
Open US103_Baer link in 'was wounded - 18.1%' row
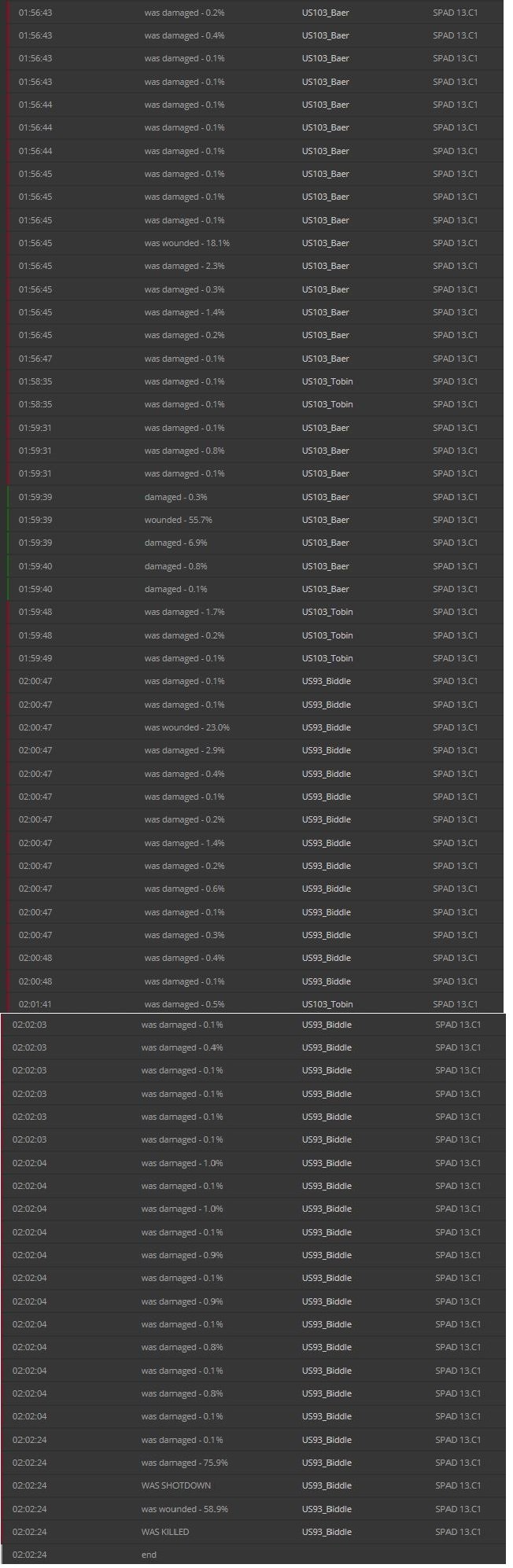tap(325, 243)
